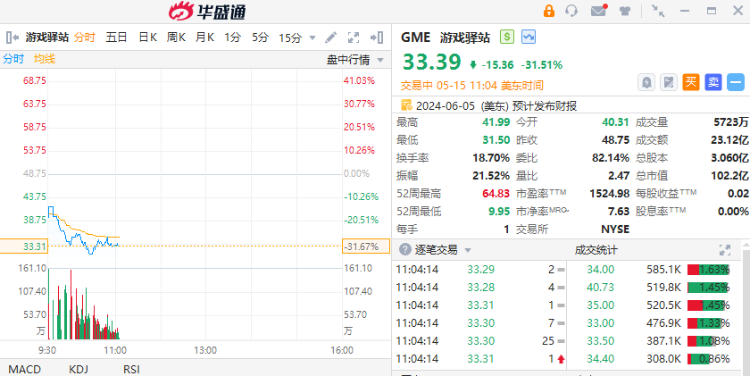Screen dimensions: 750x376
Task: Open the messages envelope icon
Action: tap(599, 11)
